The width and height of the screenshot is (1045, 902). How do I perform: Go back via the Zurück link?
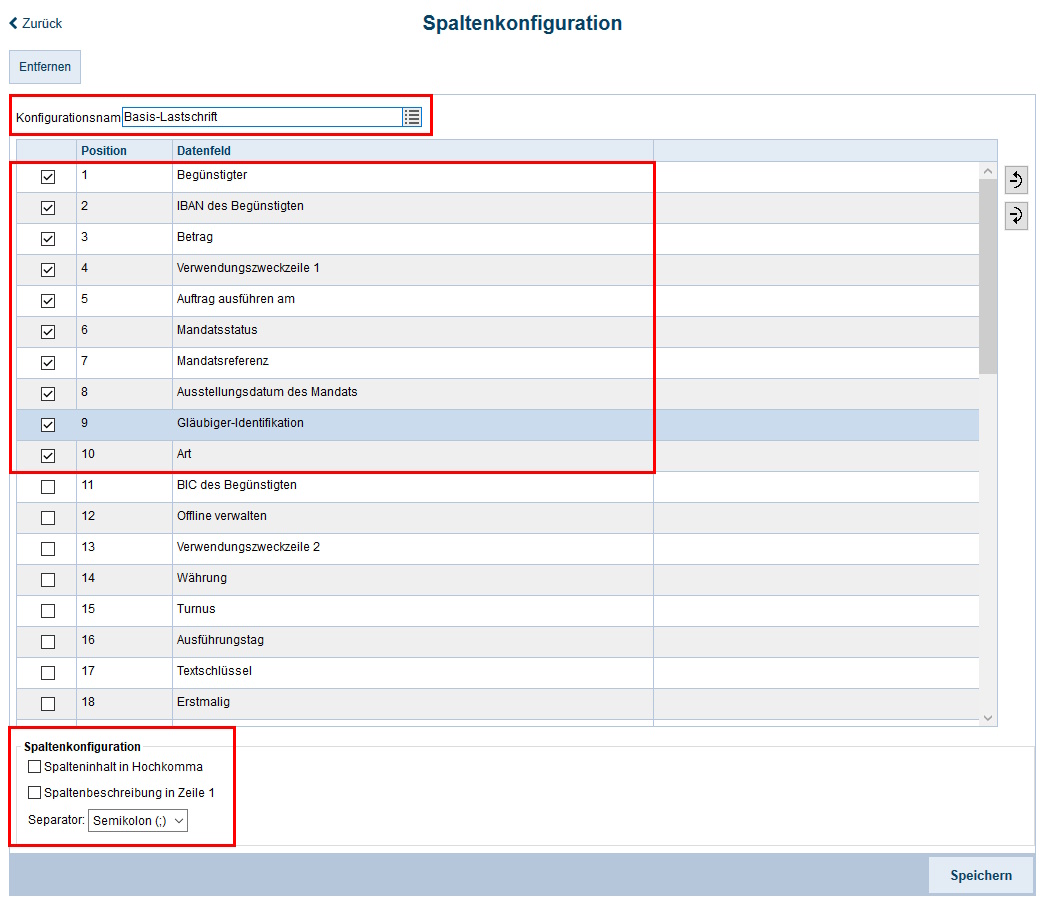click(36, 23)
